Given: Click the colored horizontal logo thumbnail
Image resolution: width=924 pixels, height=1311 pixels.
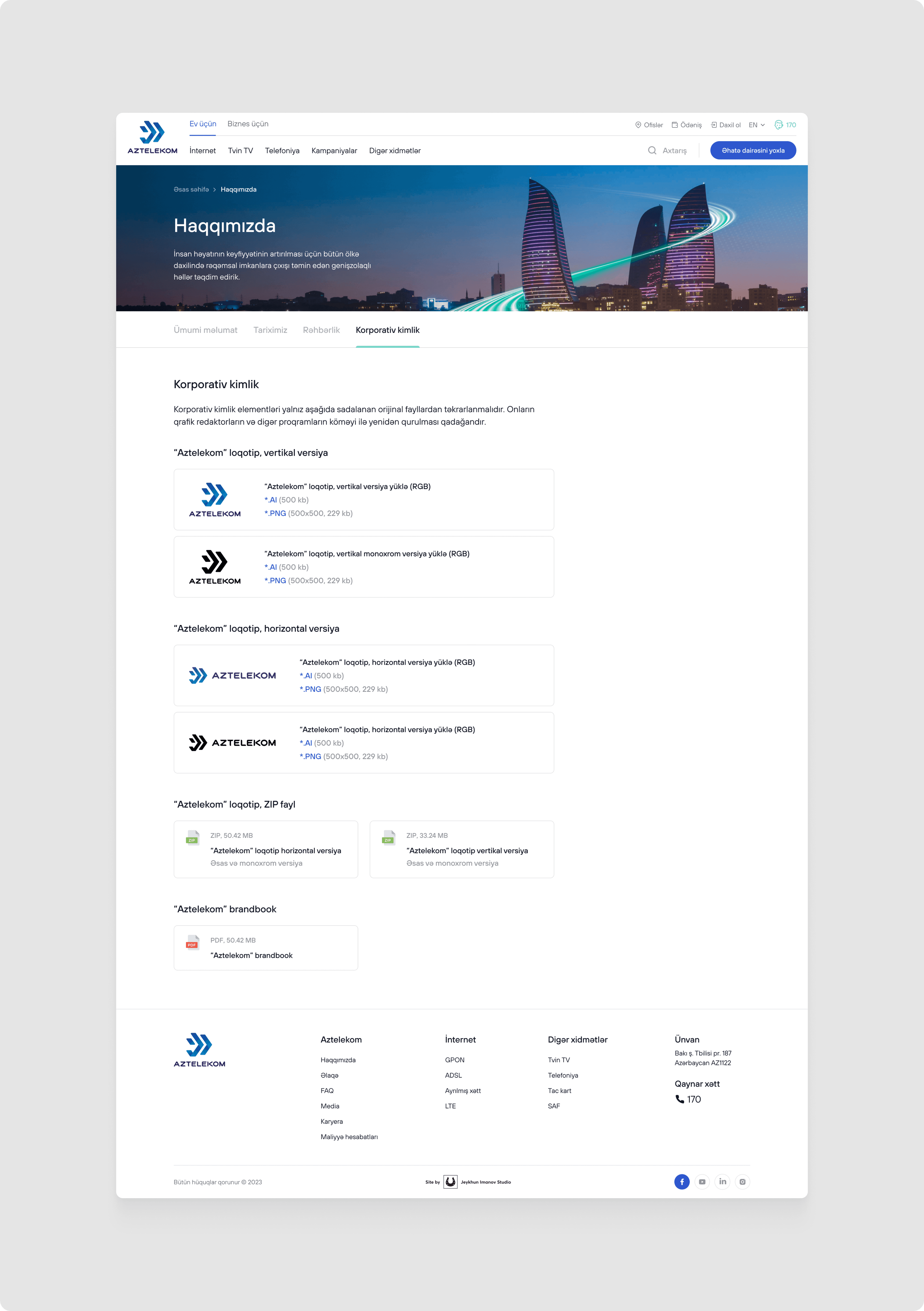Looking at the screenshot, I should point(232,675).
